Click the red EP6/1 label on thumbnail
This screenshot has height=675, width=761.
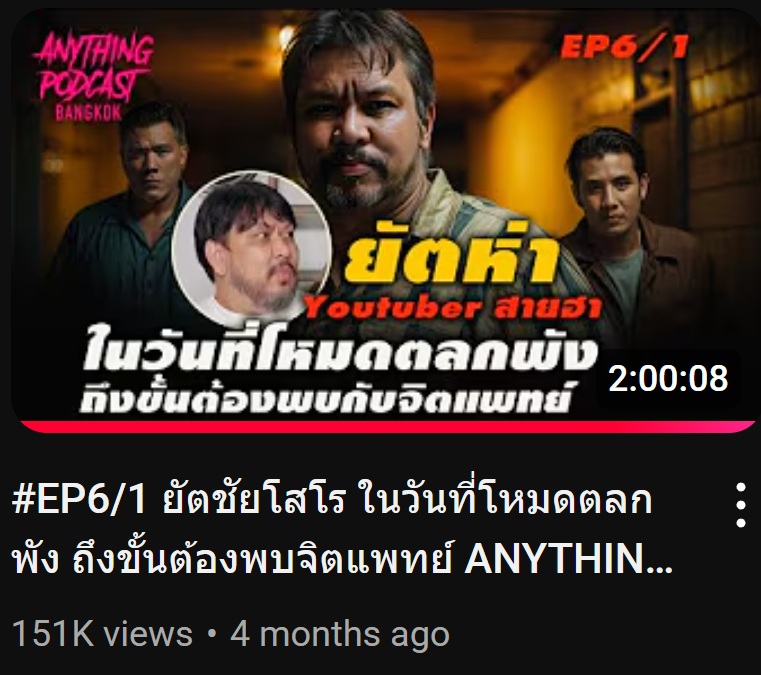tap(624, 48)
